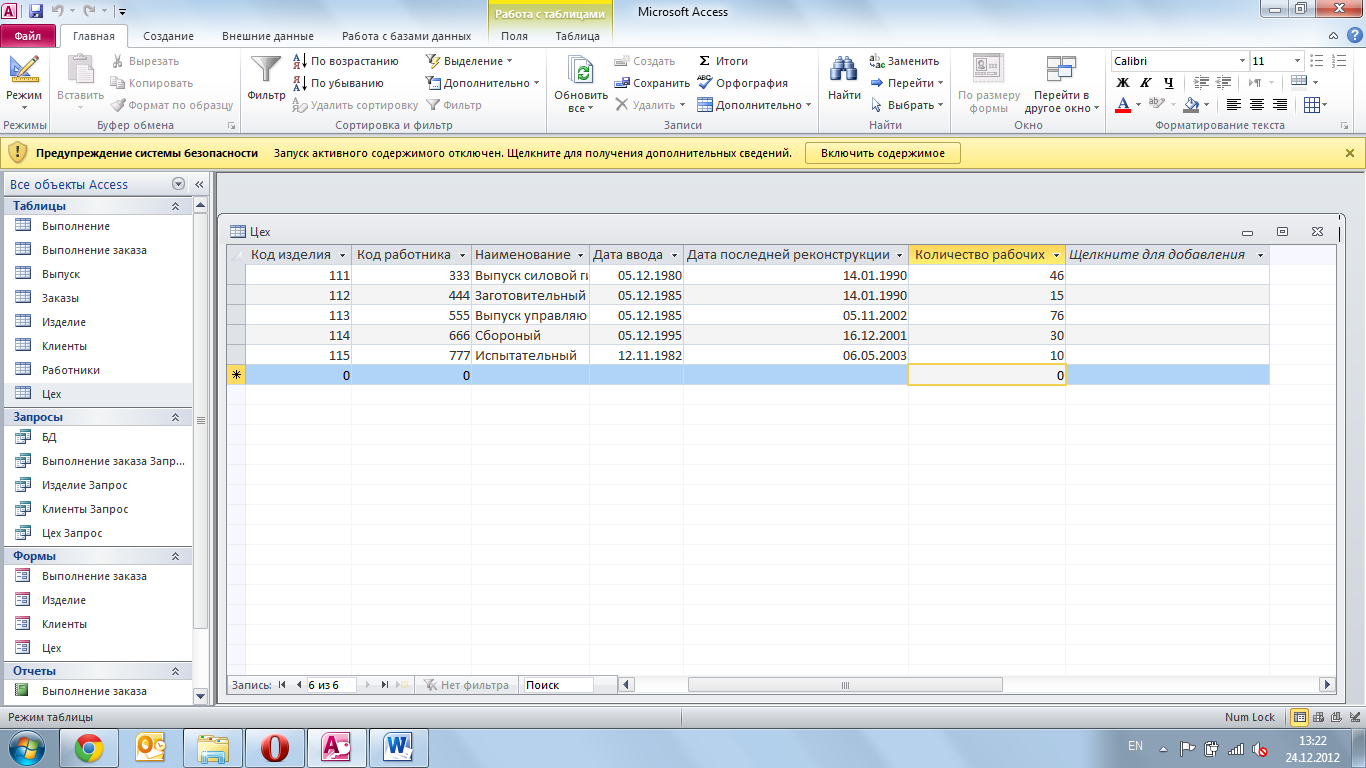
Task: Open Выделение filter dropdown
Action: tap(469, 61)
